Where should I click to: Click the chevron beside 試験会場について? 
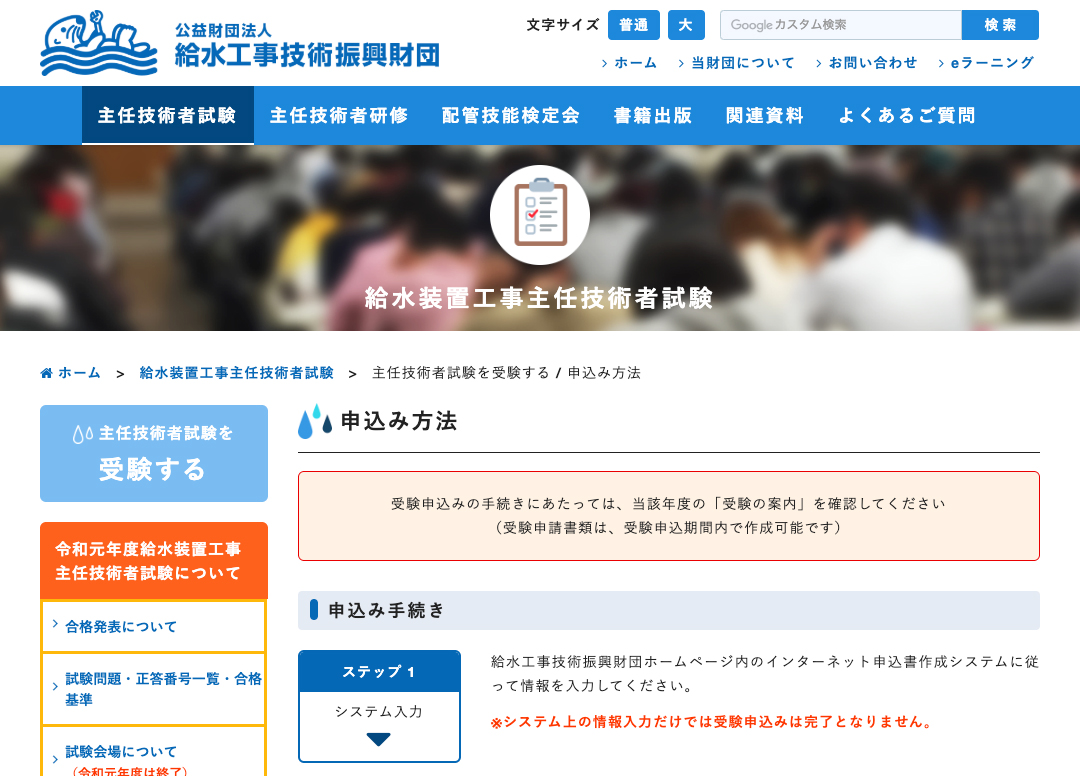click(55, 760)
